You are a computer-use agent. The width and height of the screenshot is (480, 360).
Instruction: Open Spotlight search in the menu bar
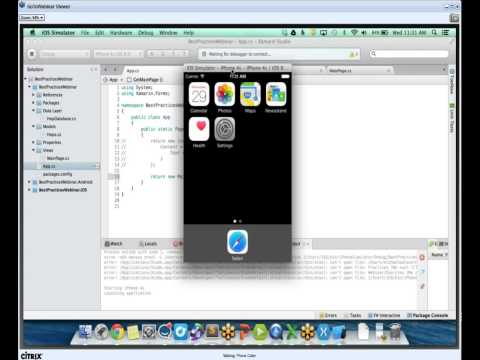pyautogui.click(x=434, y=32)
